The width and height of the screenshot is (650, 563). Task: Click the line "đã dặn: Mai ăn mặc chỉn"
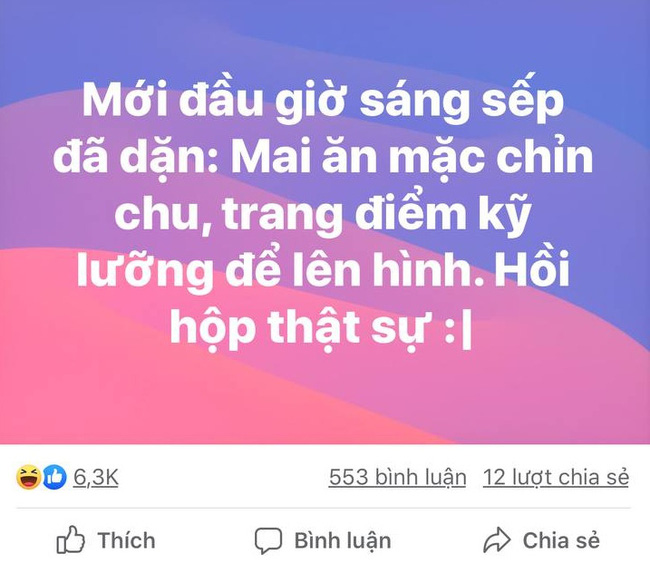point(323,158)
